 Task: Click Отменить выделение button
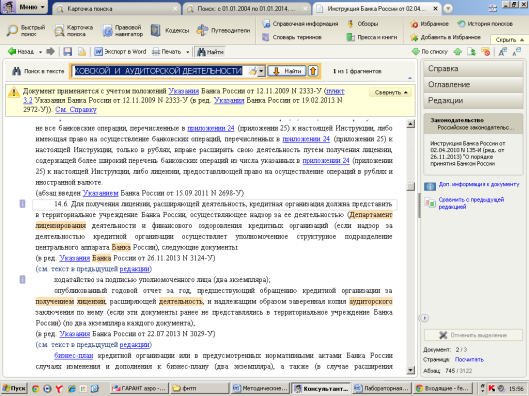pos(473,335)
